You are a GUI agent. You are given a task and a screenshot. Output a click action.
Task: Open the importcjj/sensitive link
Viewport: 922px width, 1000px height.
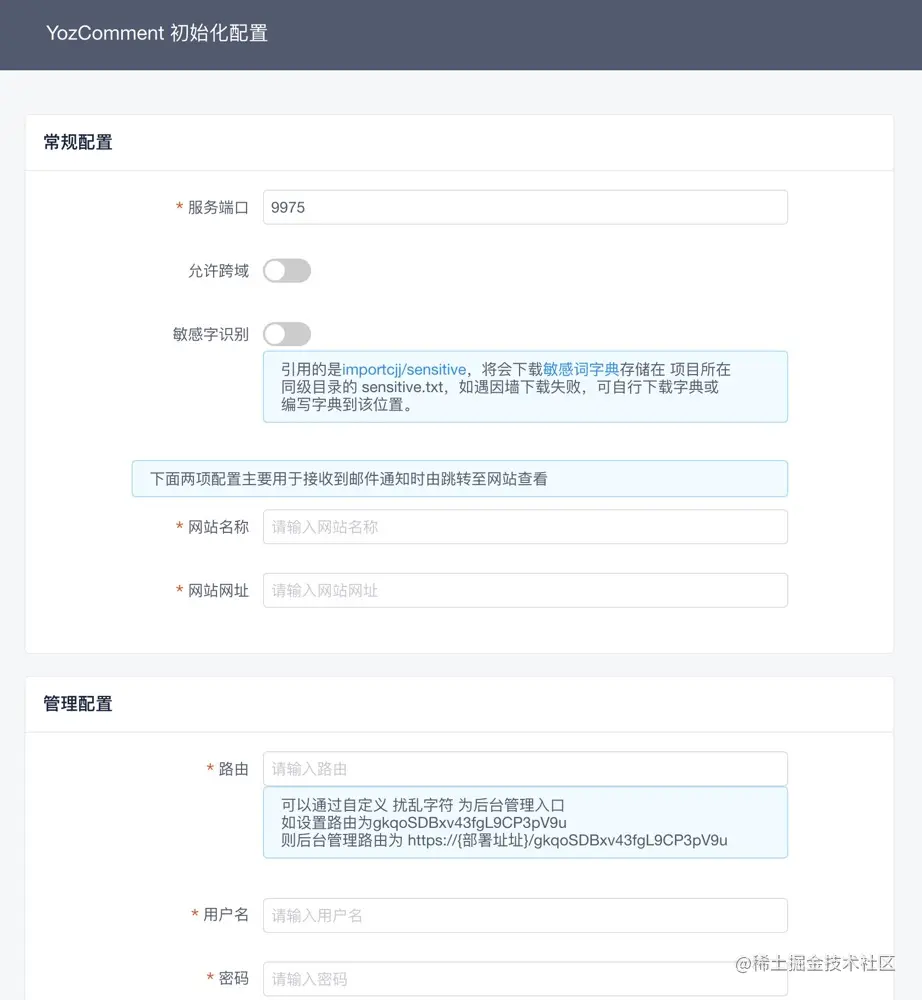[404, 369]
